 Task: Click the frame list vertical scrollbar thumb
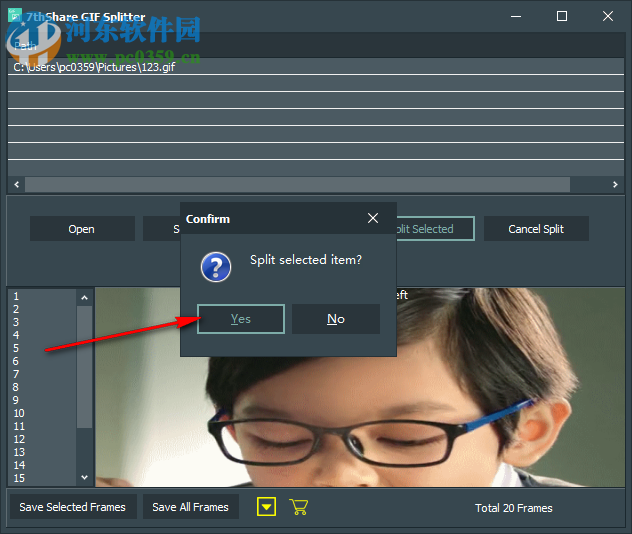(x=84, y=367)
